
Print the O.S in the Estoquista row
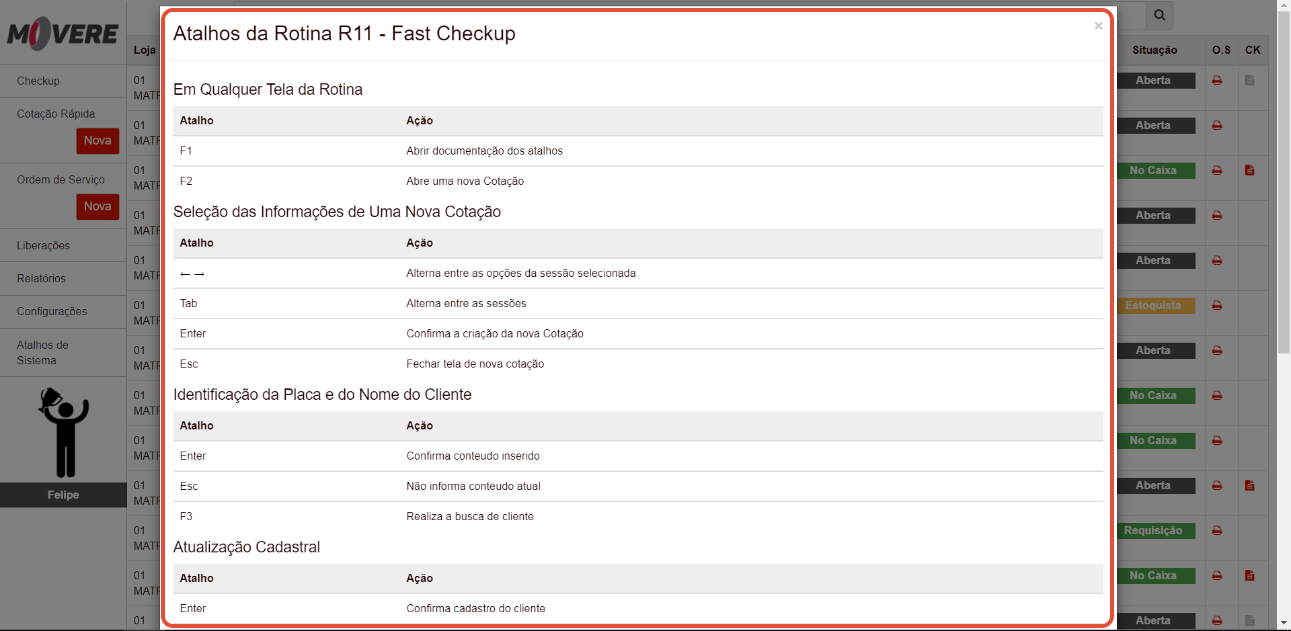1217,305
